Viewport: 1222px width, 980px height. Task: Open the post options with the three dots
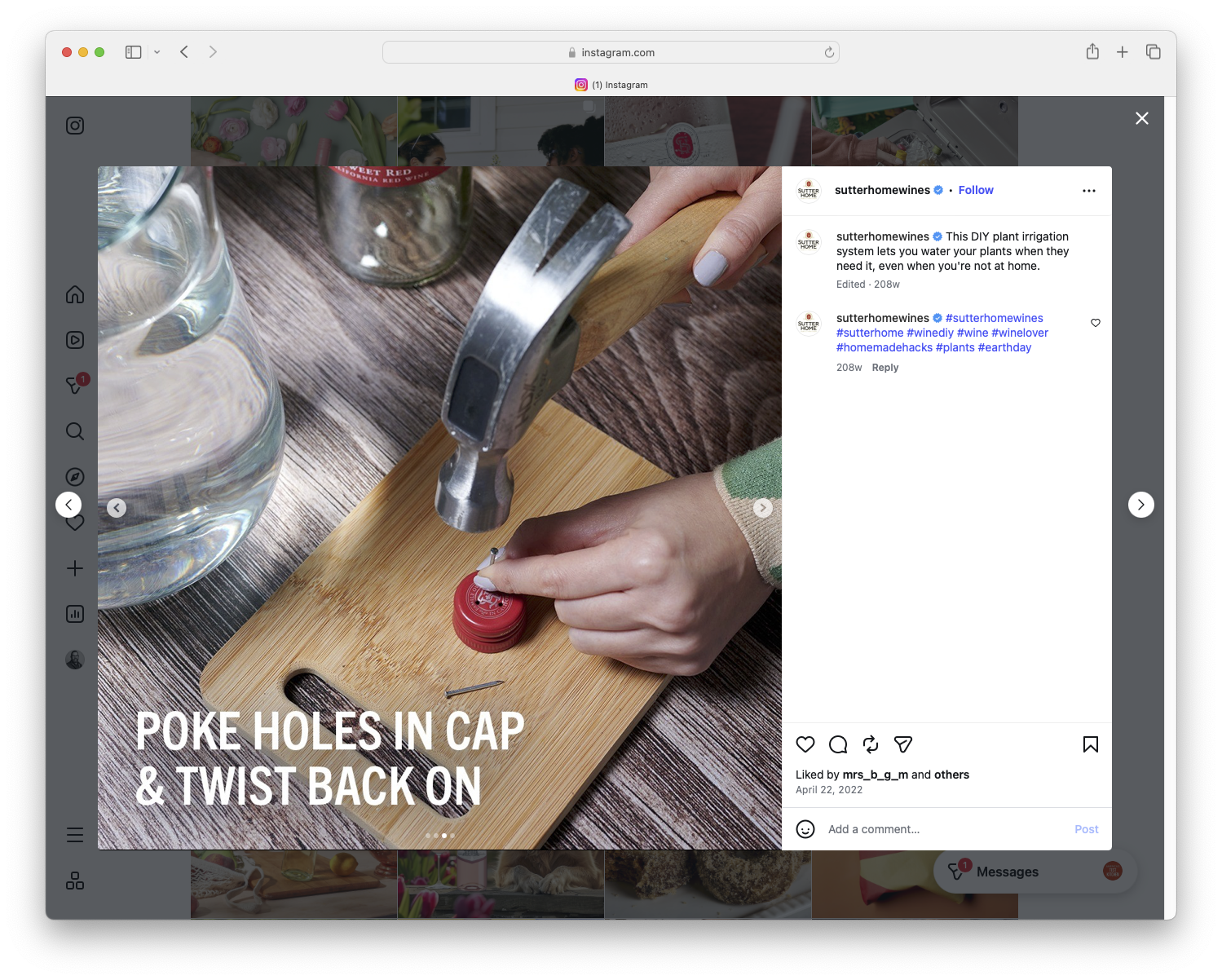point(1089,190)
